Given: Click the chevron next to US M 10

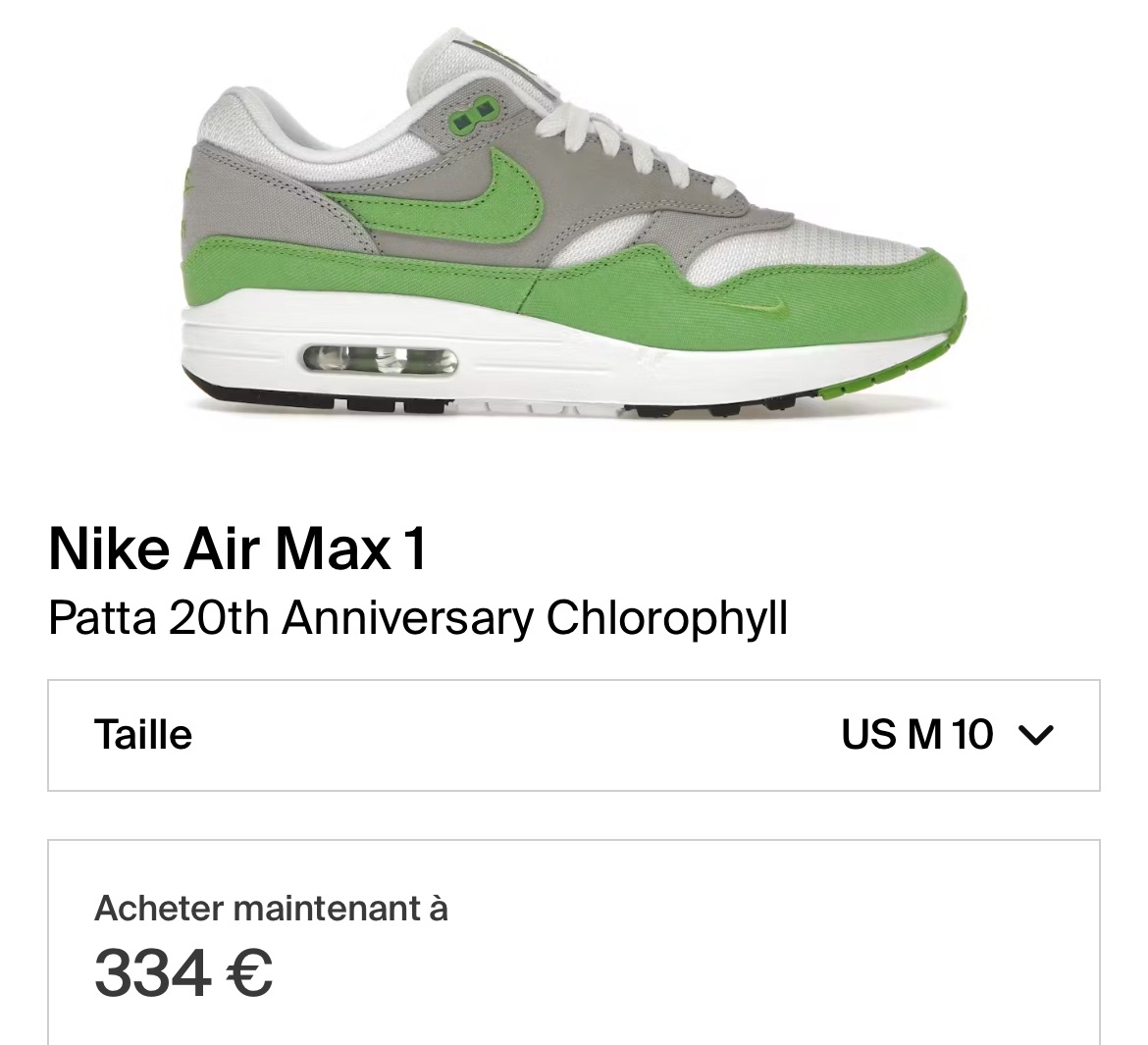Looking at the screenshot, I should pos(1036,735).
